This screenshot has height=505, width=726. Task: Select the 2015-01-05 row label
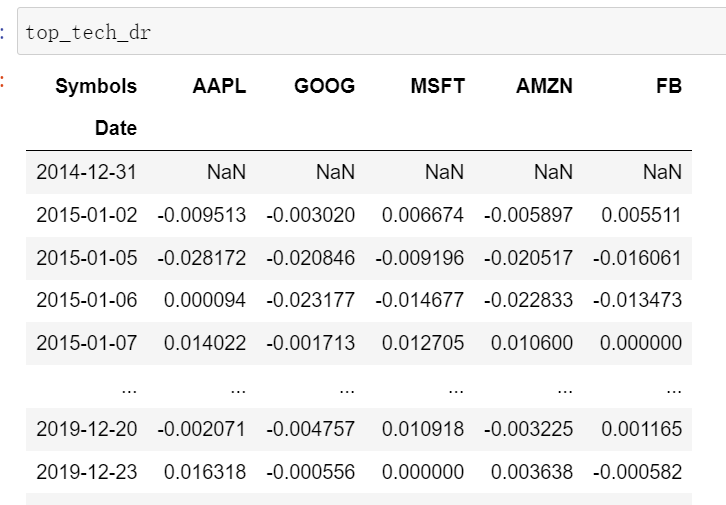point(86,258)
